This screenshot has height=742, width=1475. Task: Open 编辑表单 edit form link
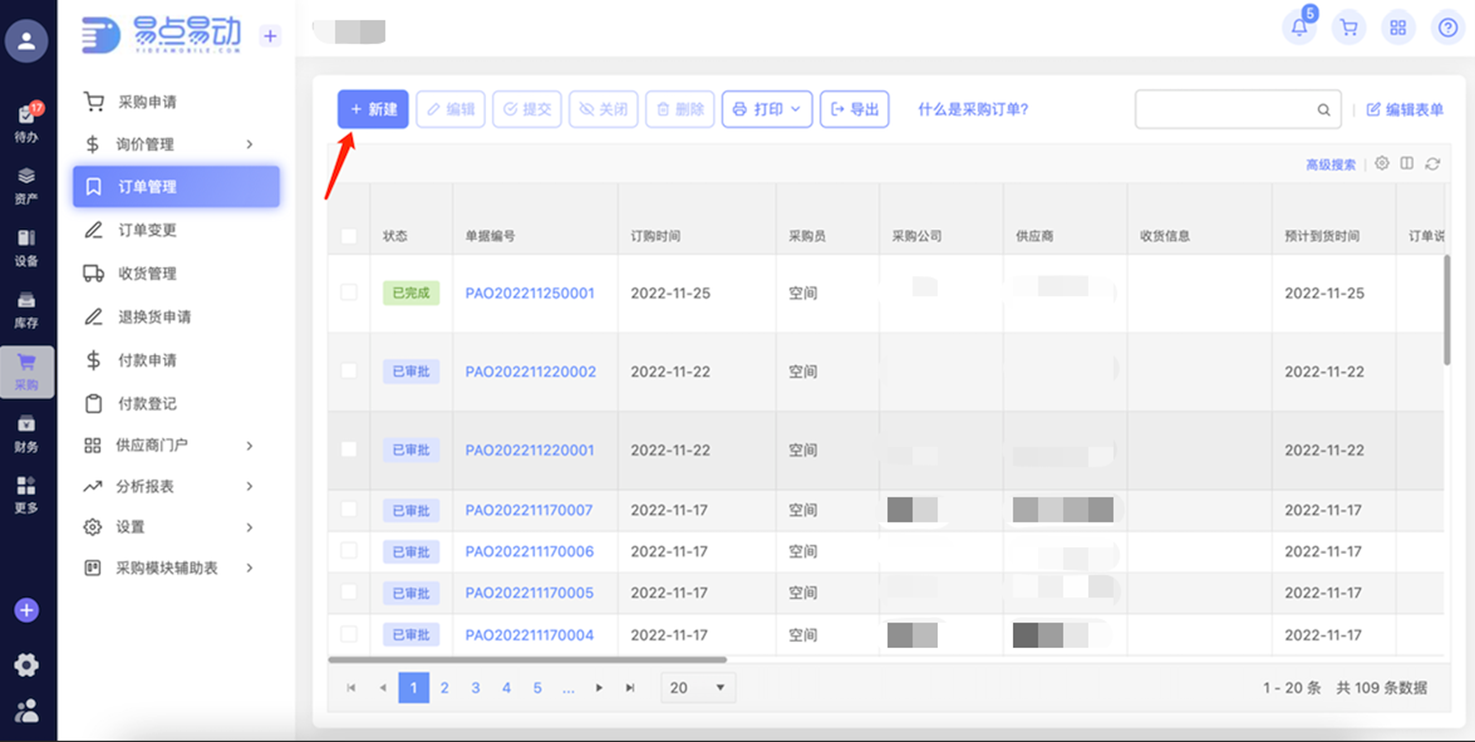[1405, 110]
